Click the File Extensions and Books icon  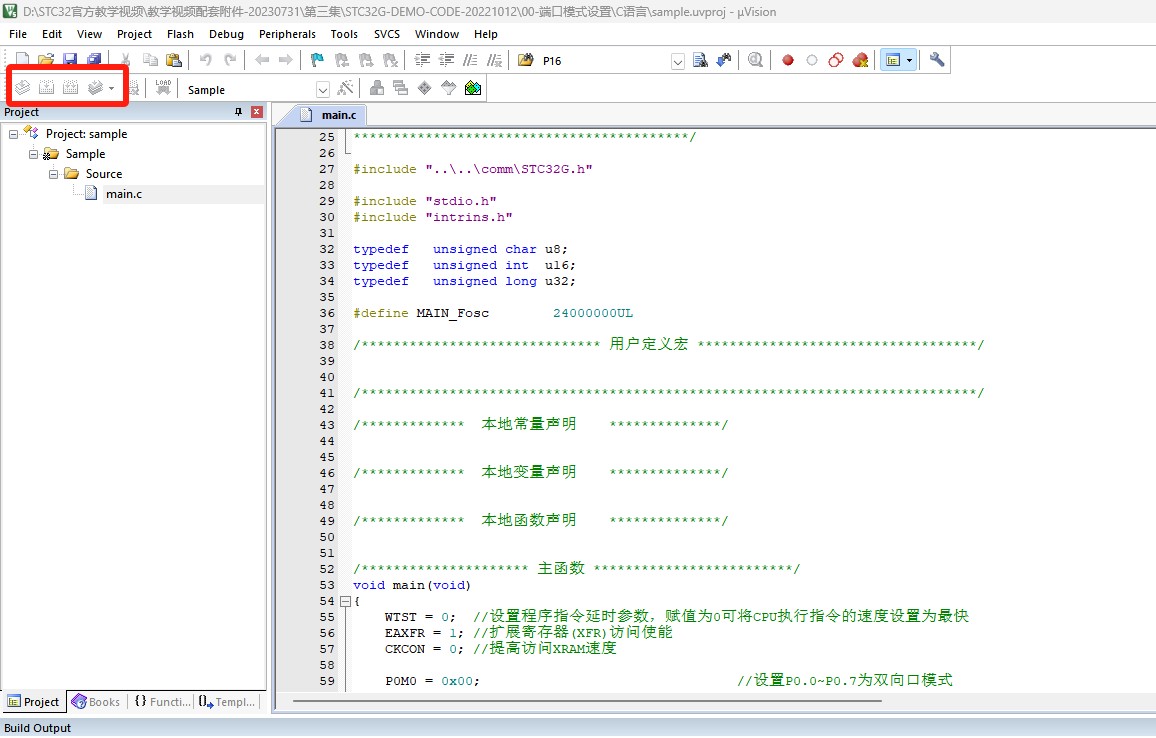(377, 88)
